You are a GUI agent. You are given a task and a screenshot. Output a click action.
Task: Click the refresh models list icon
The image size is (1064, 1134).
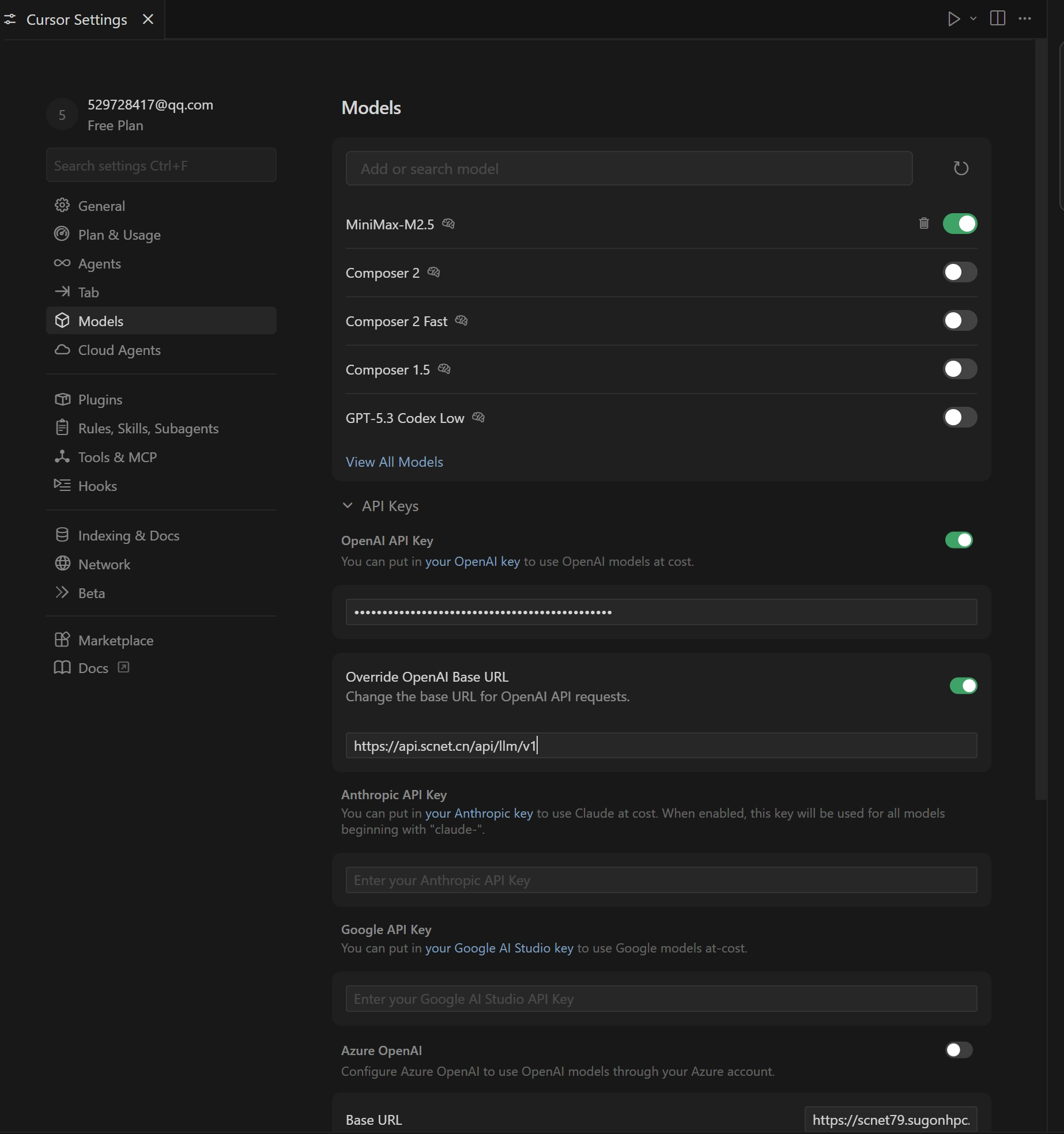click(960, 168)
